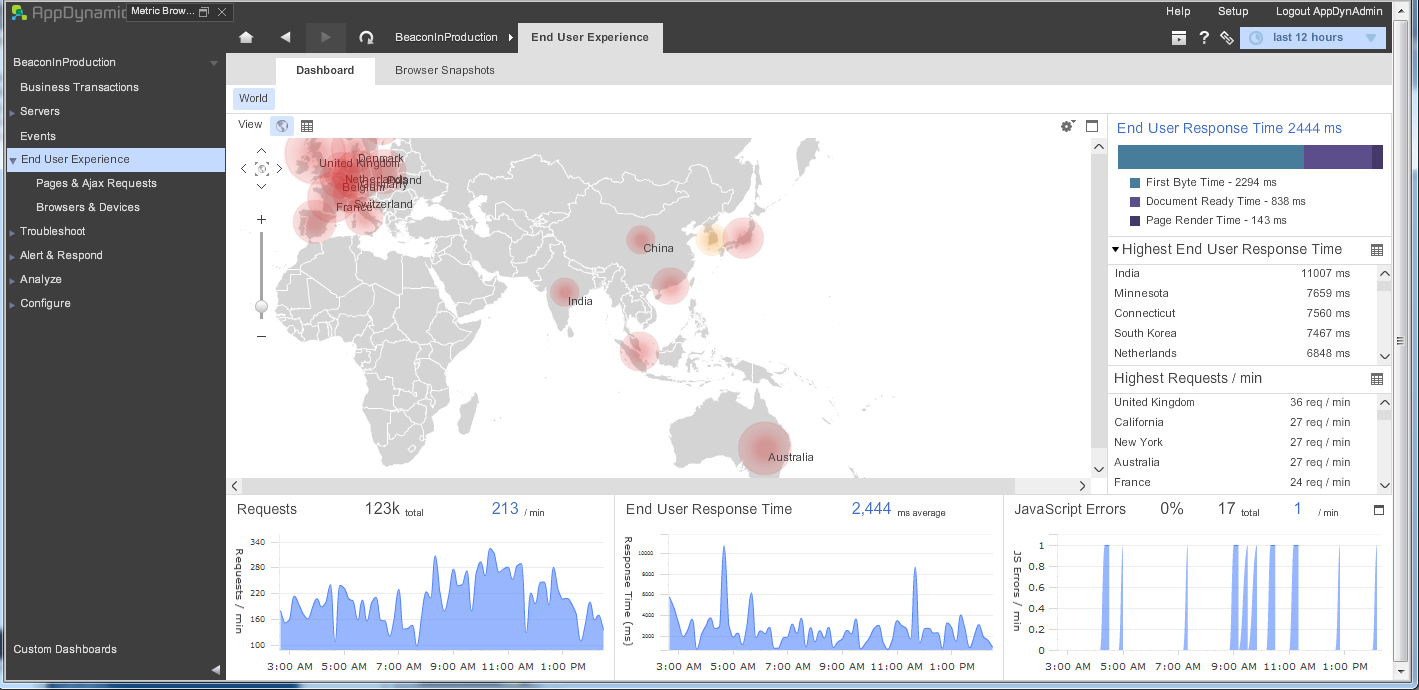Switch to Browser Snapshots tab
This screenshot has height=690, width=1419.
445,70
